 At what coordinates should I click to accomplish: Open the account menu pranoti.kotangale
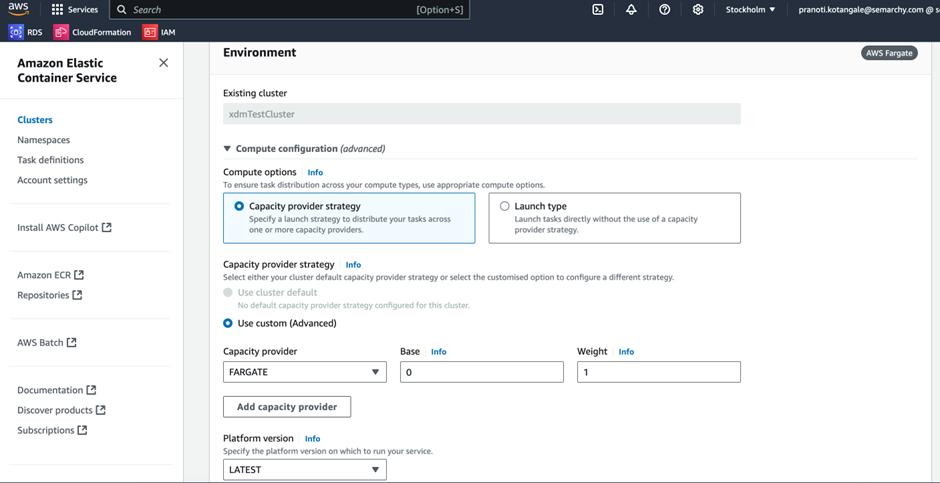869,10
